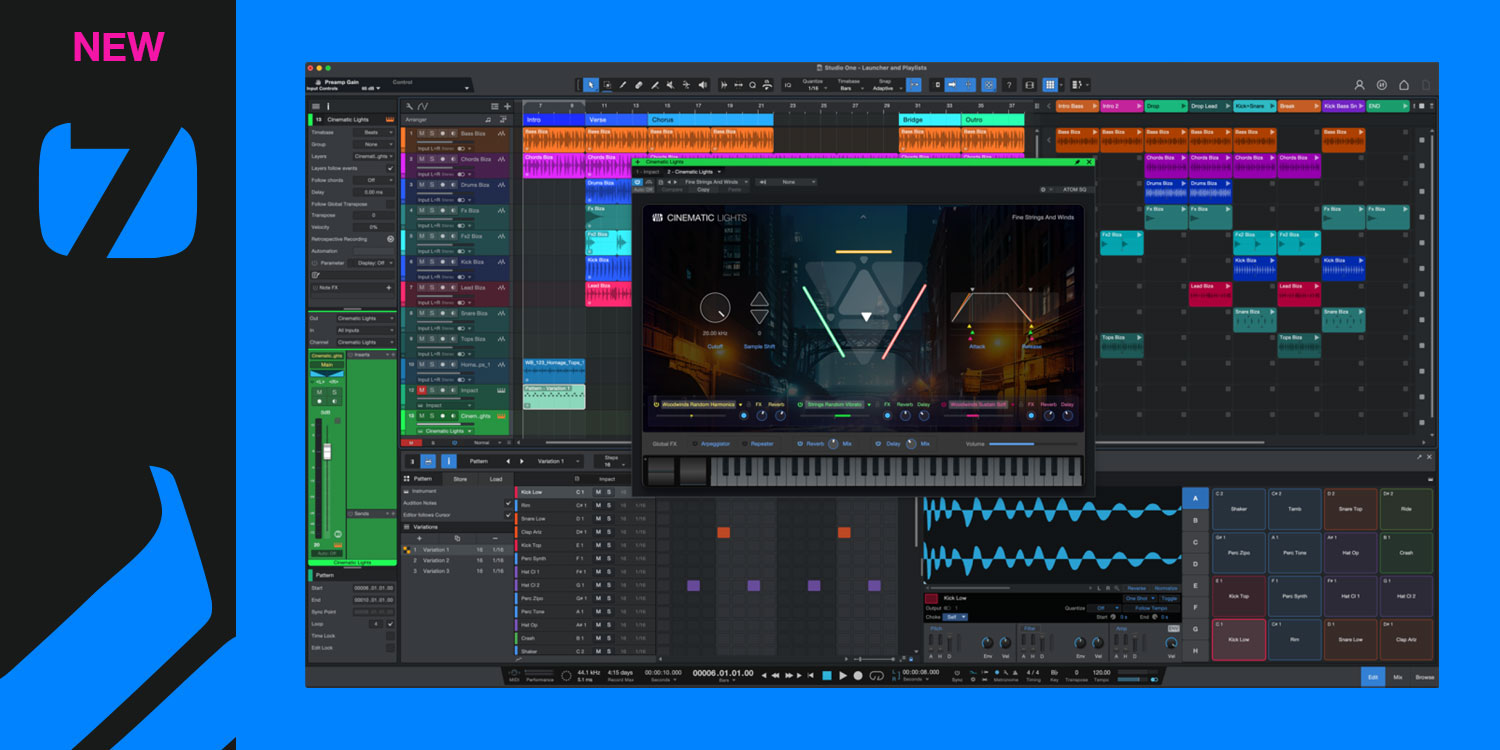Enable the Arpeggiator in Global FX
Image resolution: width=1500 pixels, height=750 pixels.
695,443
